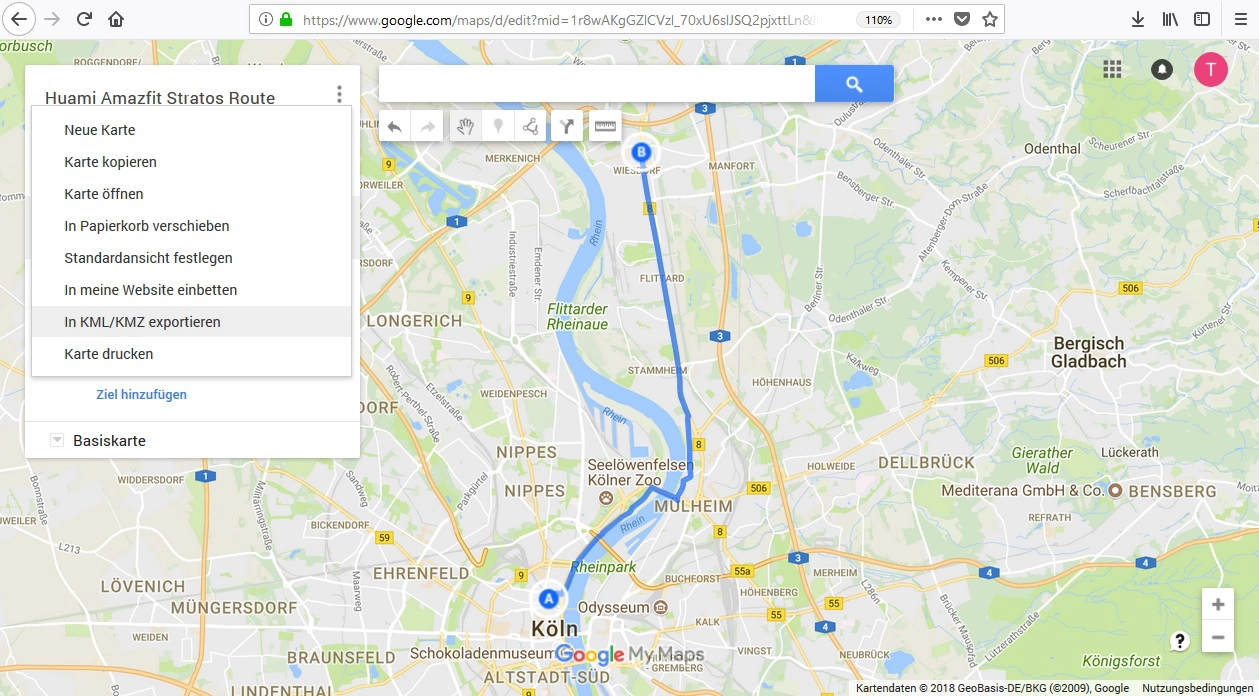Viewport: 1259px width, 696px height.
Task: Click the map search input field
Action: coord(597,84)
